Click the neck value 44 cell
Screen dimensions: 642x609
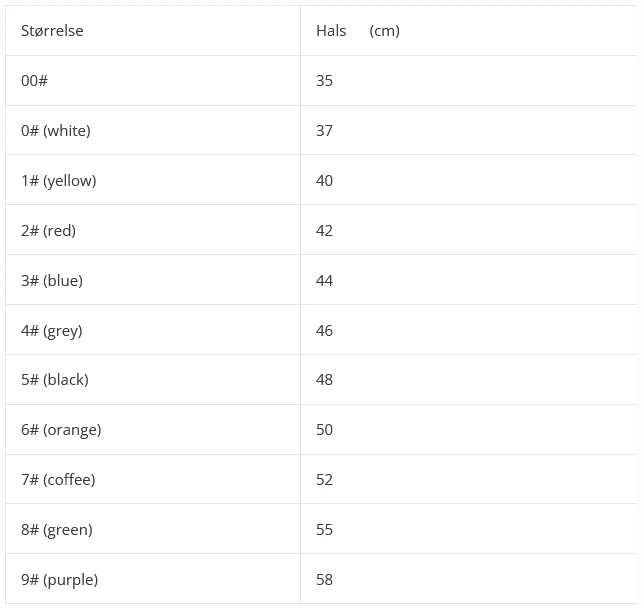click(325, 281)
